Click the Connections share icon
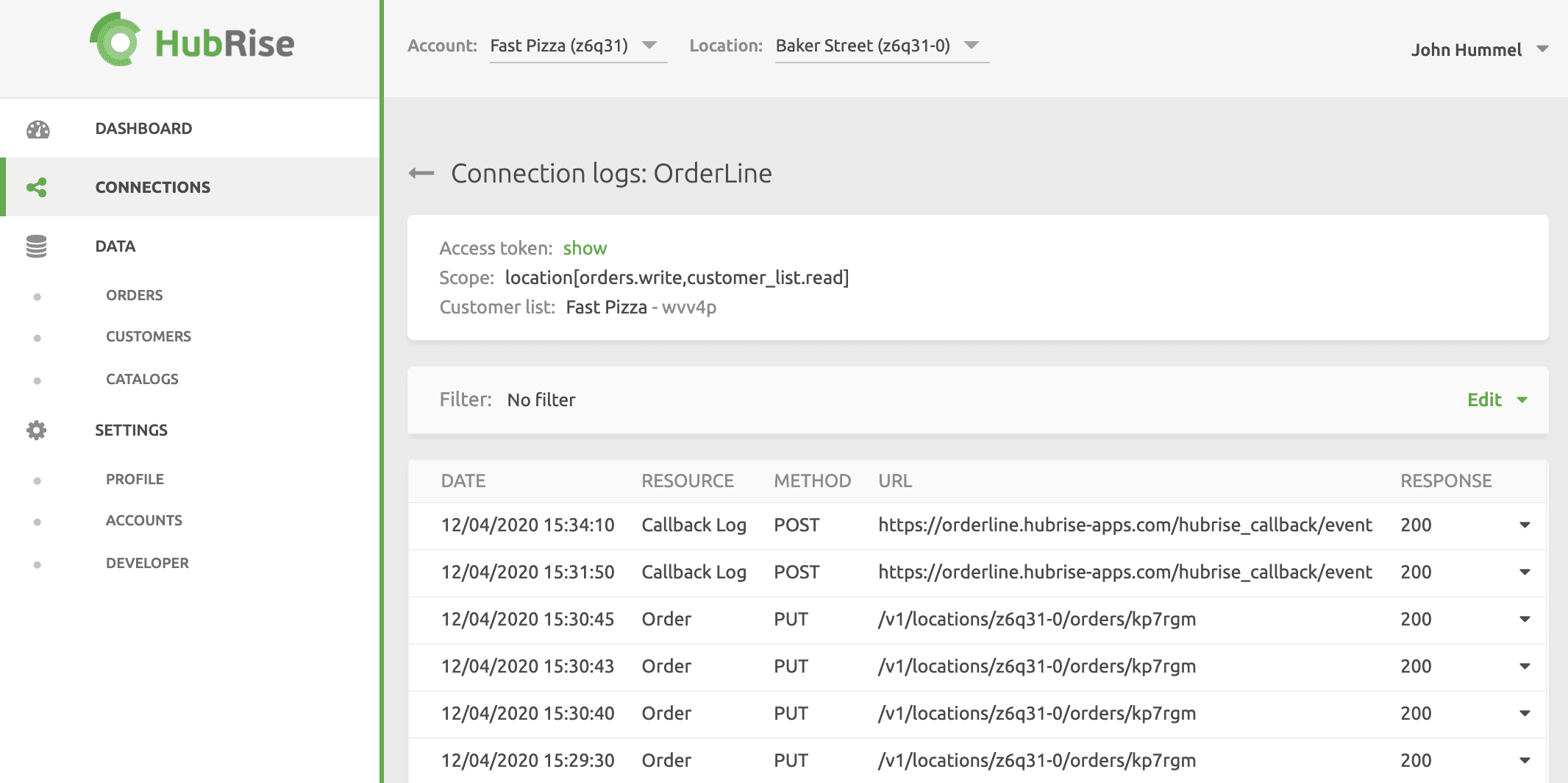The height and width of the screenshot is (783, 1568). point(37,188)
